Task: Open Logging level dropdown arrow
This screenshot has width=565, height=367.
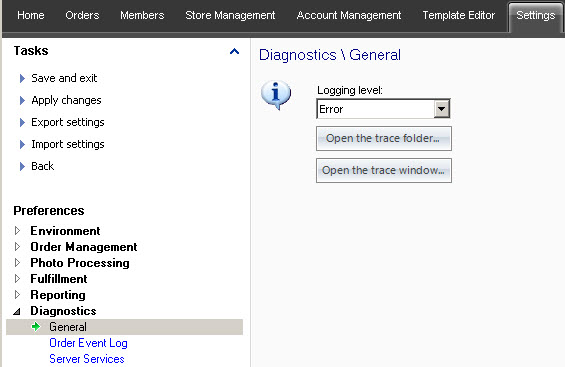Action: pyautogui.click(x=442, y=109)
